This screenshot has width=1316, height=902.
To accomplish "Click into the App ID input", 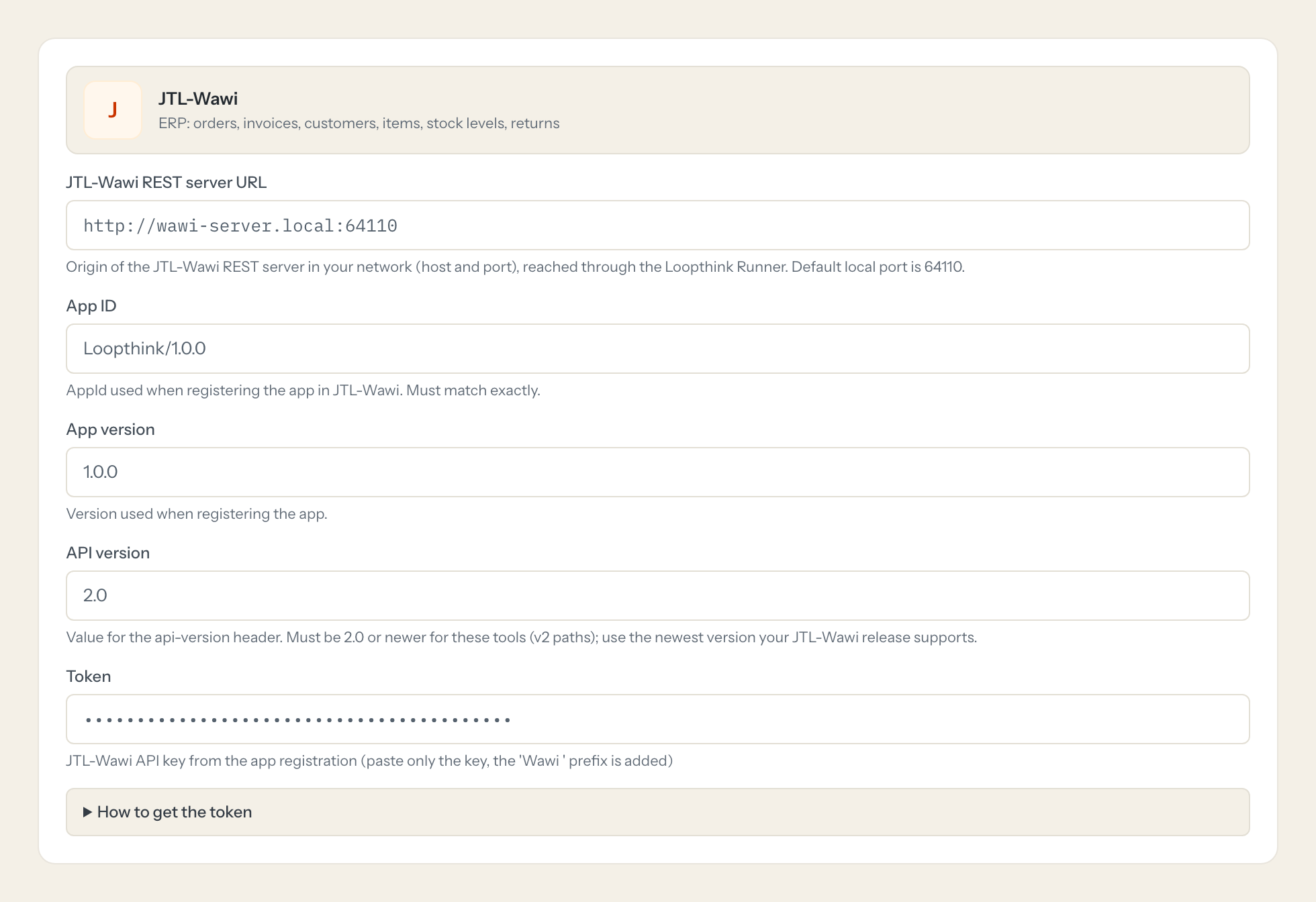I will [x=657, y=349].
